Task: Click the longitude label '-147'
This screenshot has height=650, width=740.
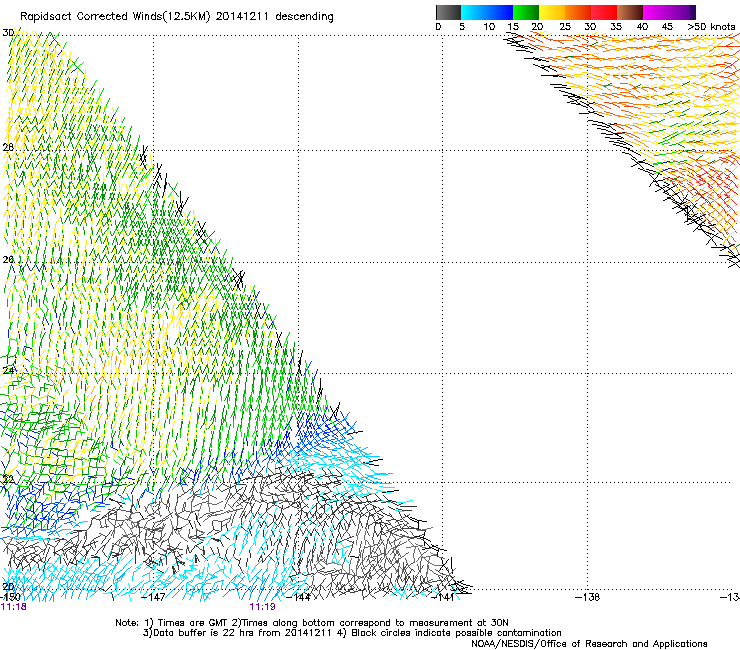Action: 154,597
